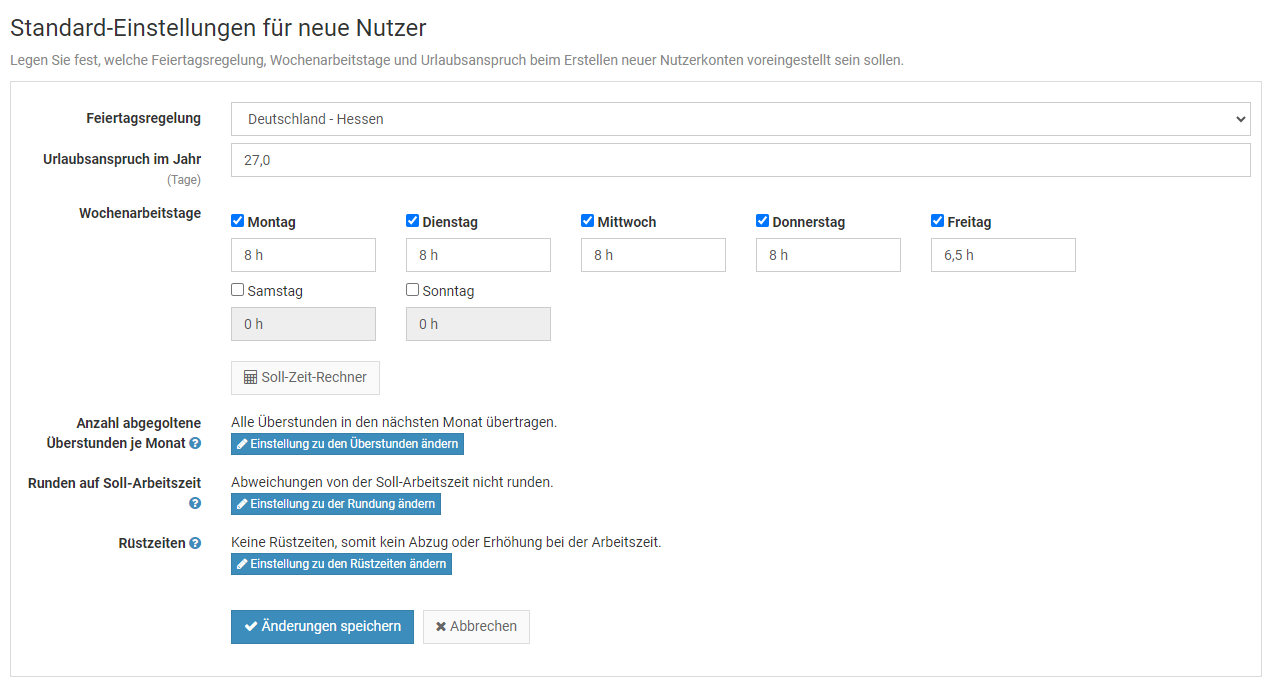Viewport: 1275px width, 691px height.
Task: Uncheck the Montag workday checkbox
Action: pos(238,221)
